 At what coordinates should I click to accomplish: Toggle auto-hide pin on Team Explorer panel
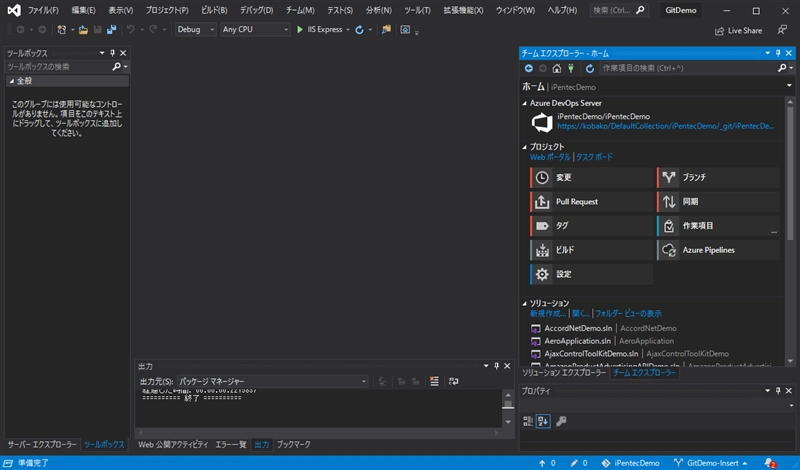pos(778,53)
